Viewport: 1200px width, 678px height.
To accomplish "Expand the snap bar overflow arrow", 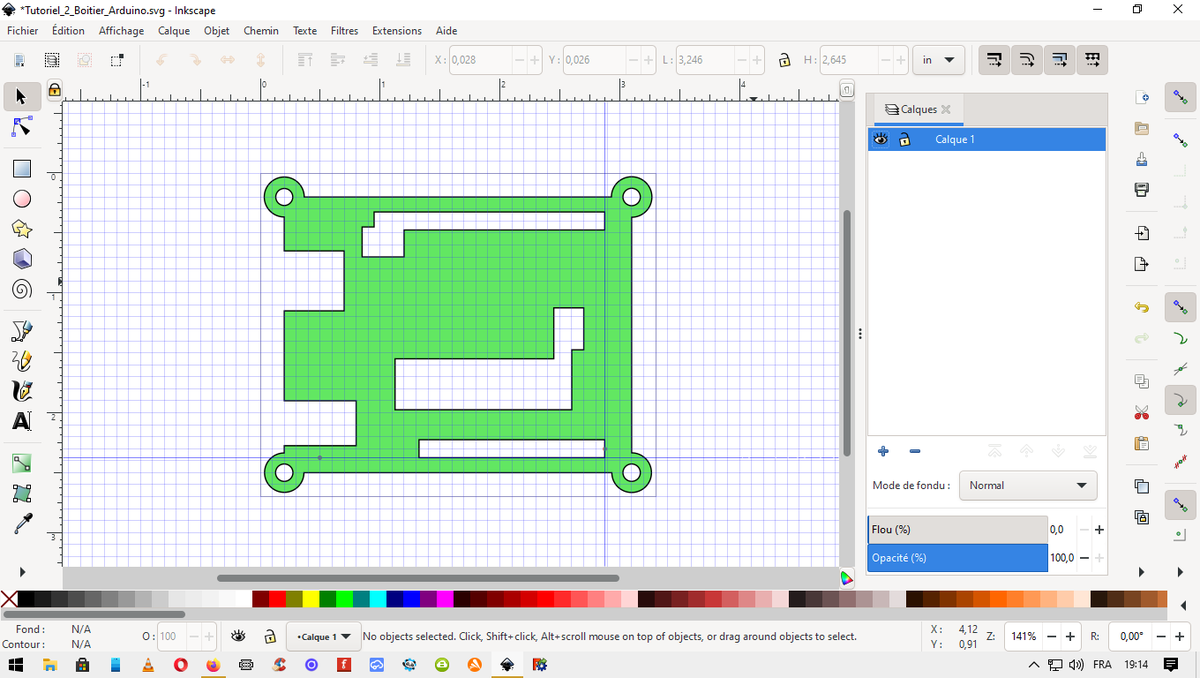I will coord(1181,572).
